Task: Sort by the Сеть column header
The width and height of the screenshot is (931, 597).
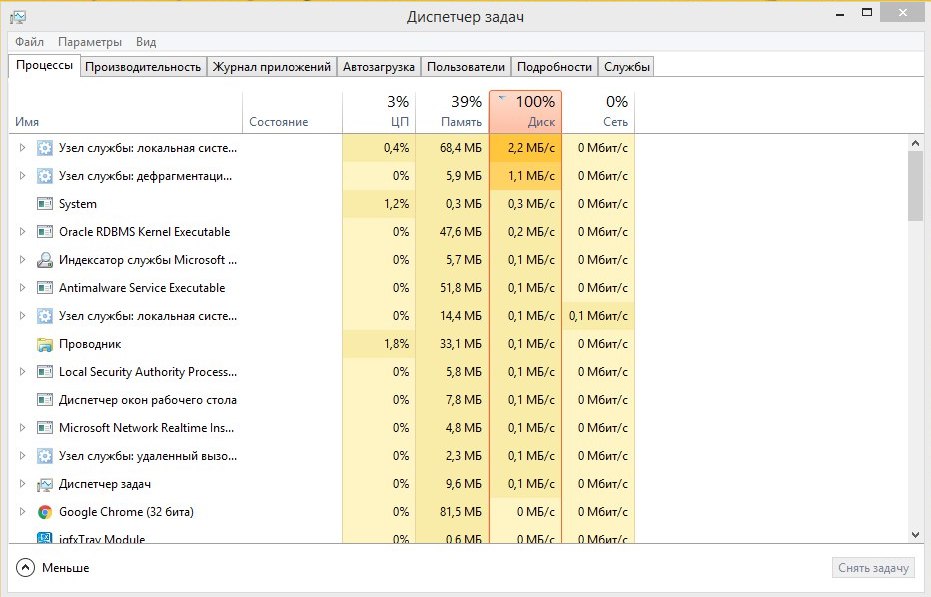Action: click(598, 112)
